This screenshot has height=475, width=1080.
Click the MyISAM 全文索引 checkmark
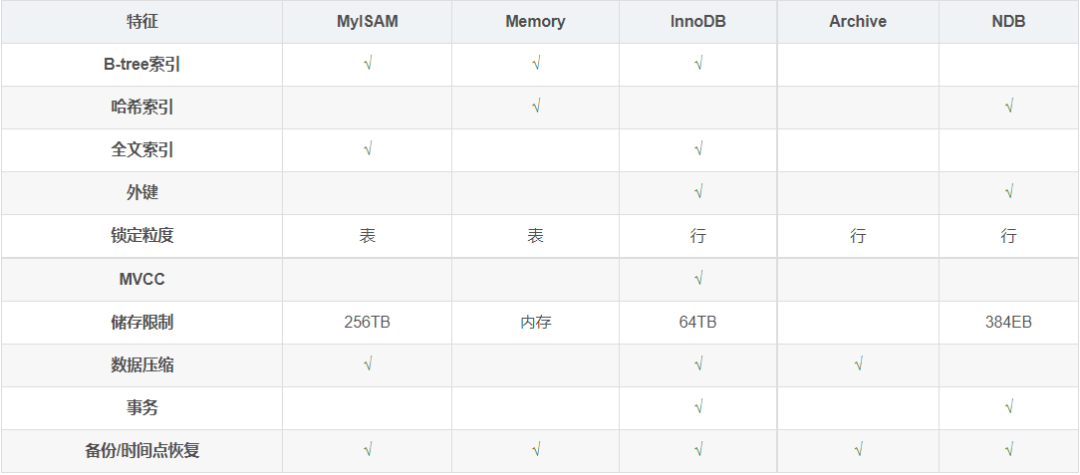pyautogui.click(x=368, y=150)
